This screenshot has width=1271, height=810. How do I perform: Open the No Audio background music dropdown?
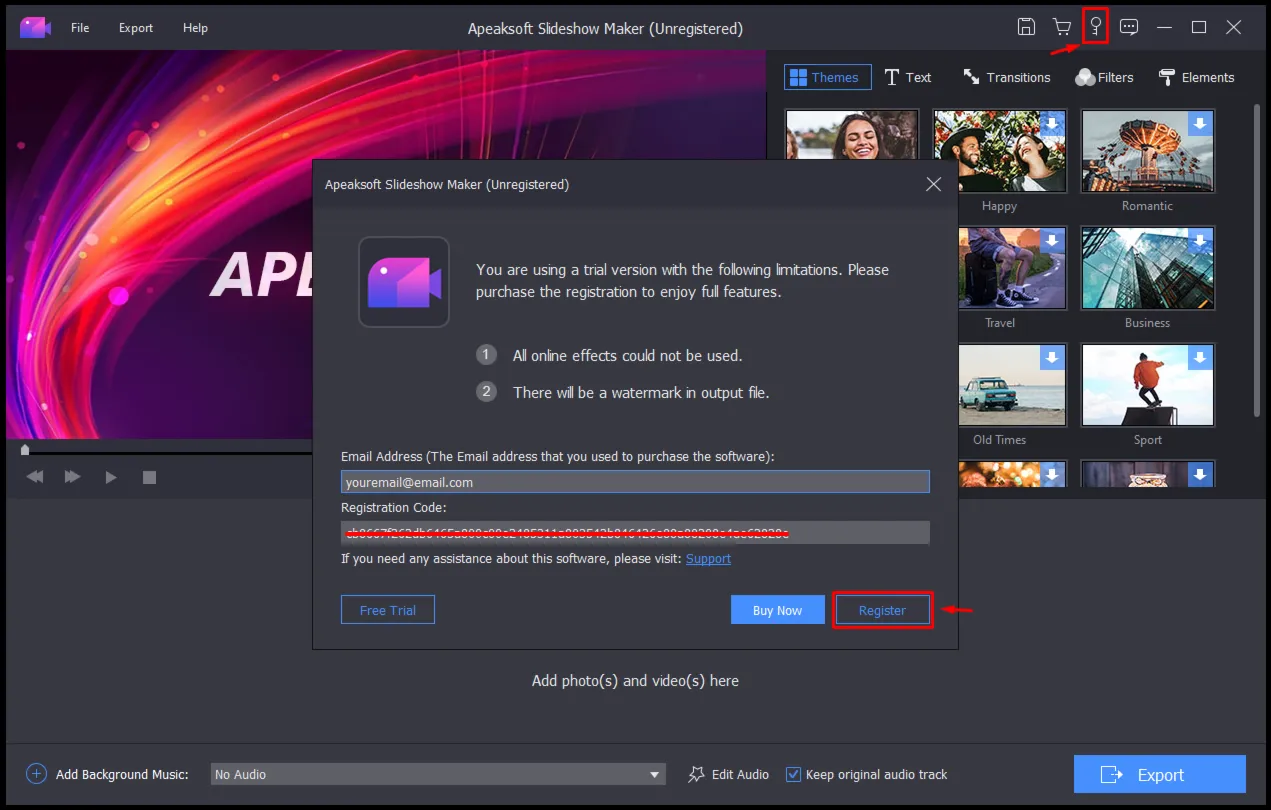click(x=438, y=774)
